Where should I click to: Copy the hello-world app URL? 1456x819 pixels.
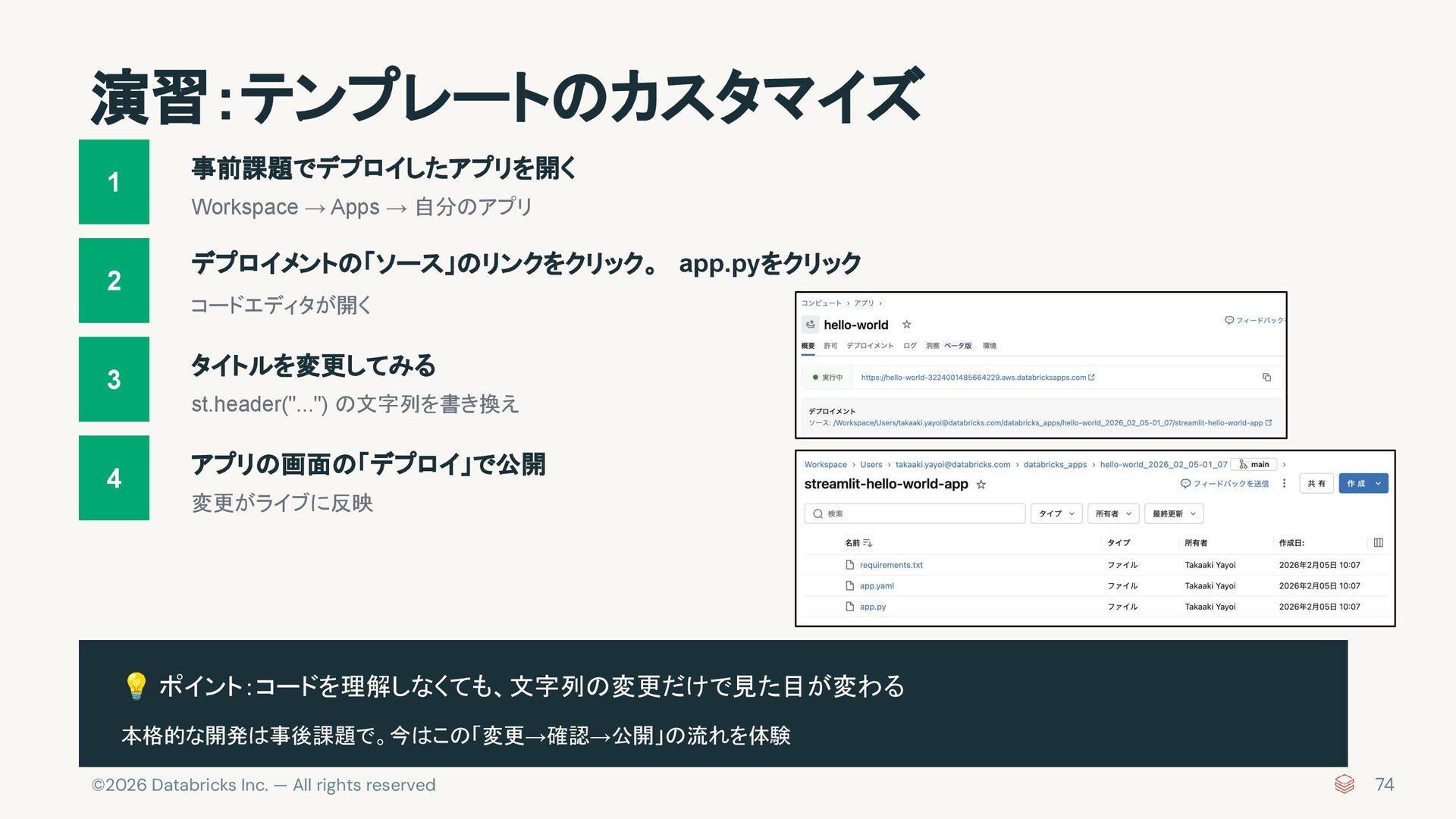click(1266, 377)
